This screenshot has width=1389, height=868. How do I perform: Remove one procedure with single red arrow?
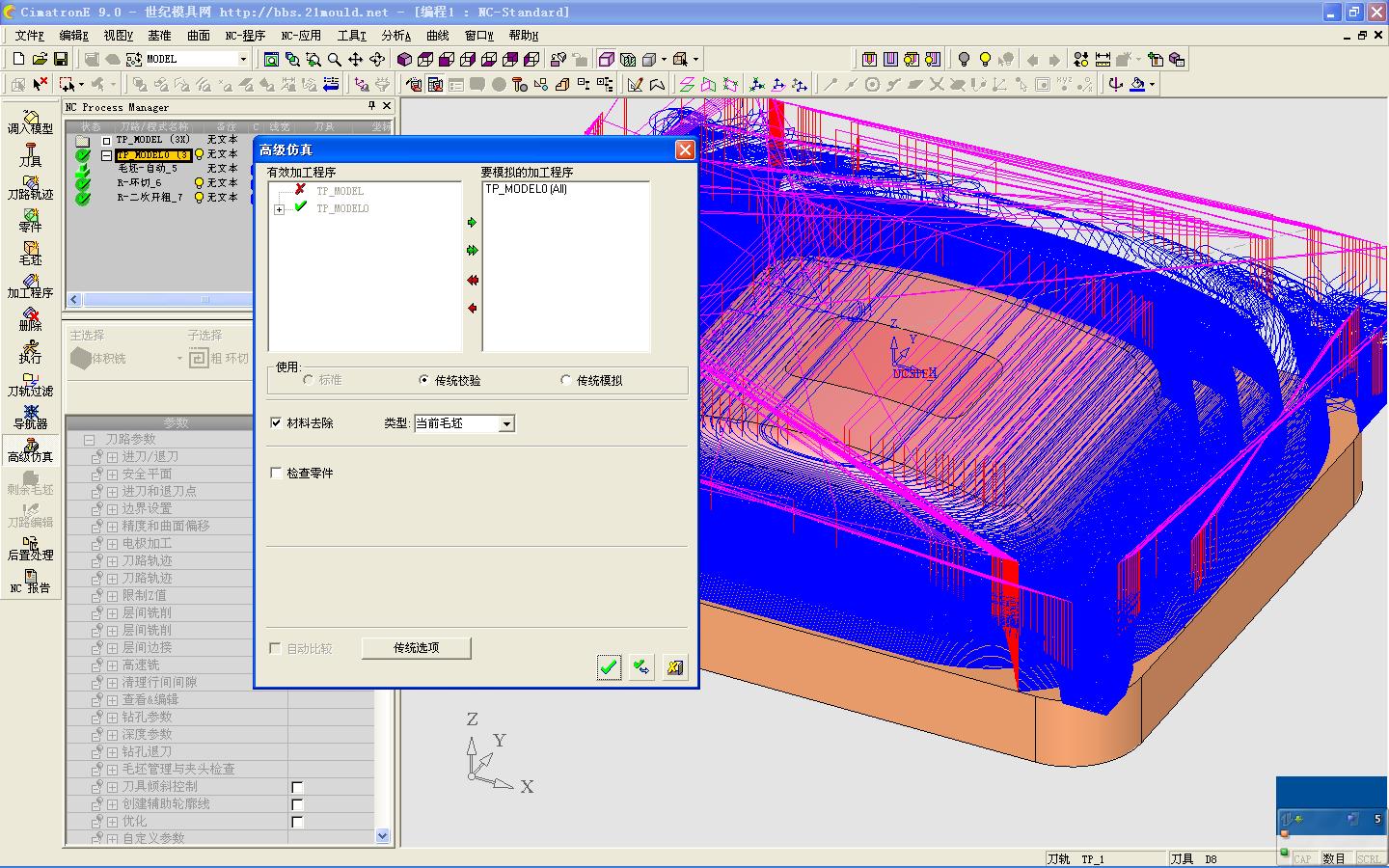[472, 308]
